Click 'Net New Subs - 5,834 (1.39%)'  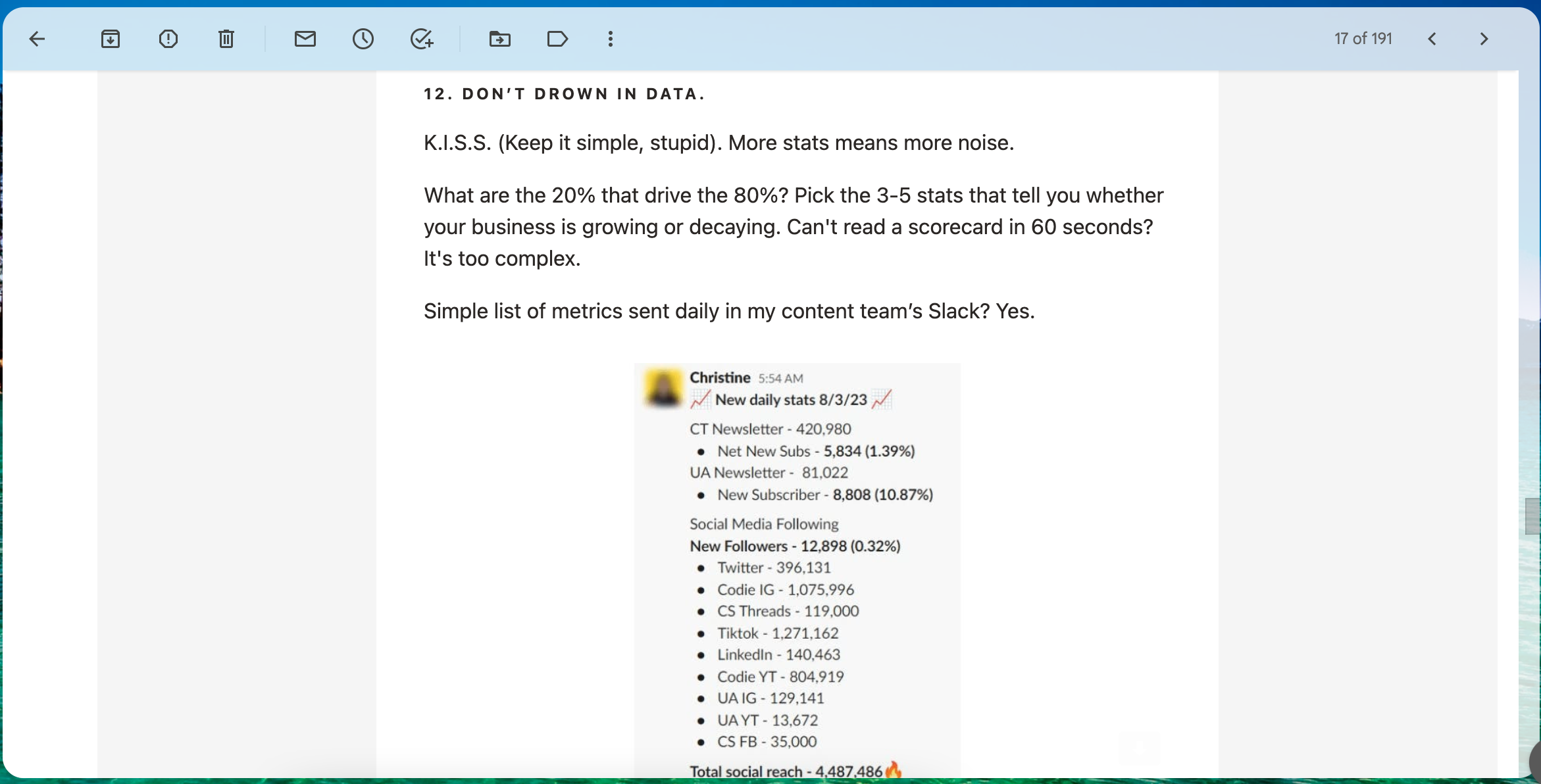(x=816, y=451)
